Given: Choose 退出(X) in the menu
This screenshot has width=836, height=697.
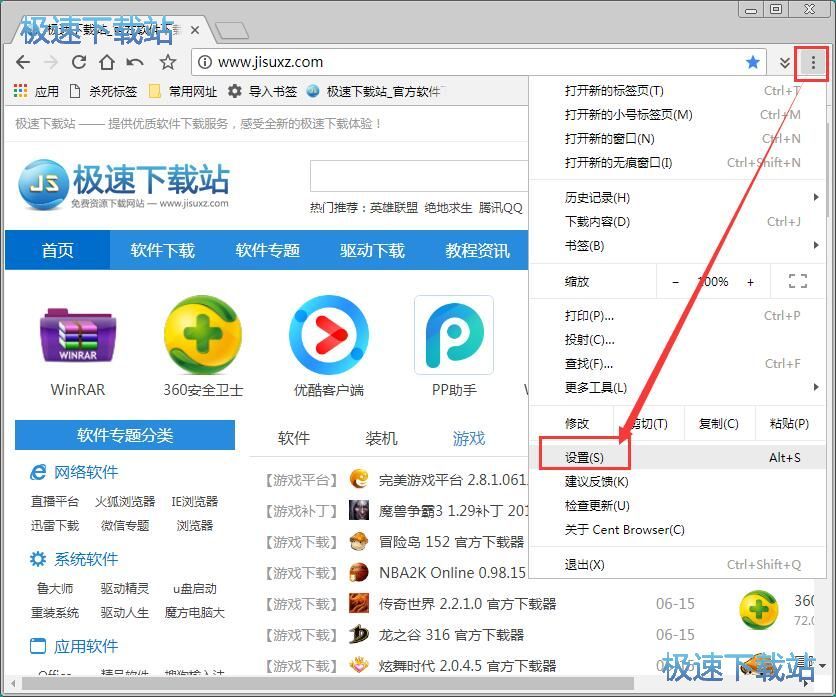Looking at the screenshot, I should tap(677, 565).
